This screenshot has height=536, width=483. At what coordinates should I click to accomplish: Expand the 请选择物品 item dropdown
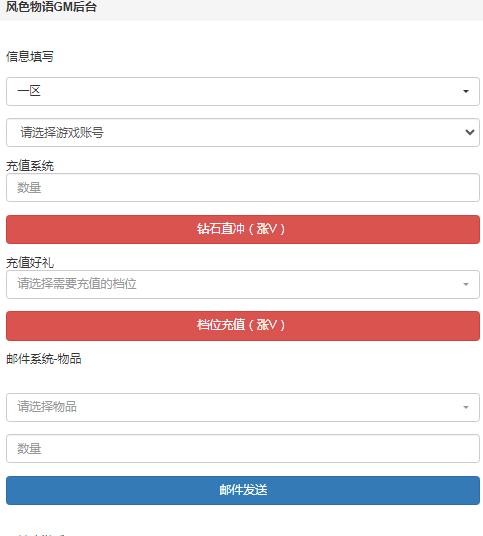(x=243, y=407)
